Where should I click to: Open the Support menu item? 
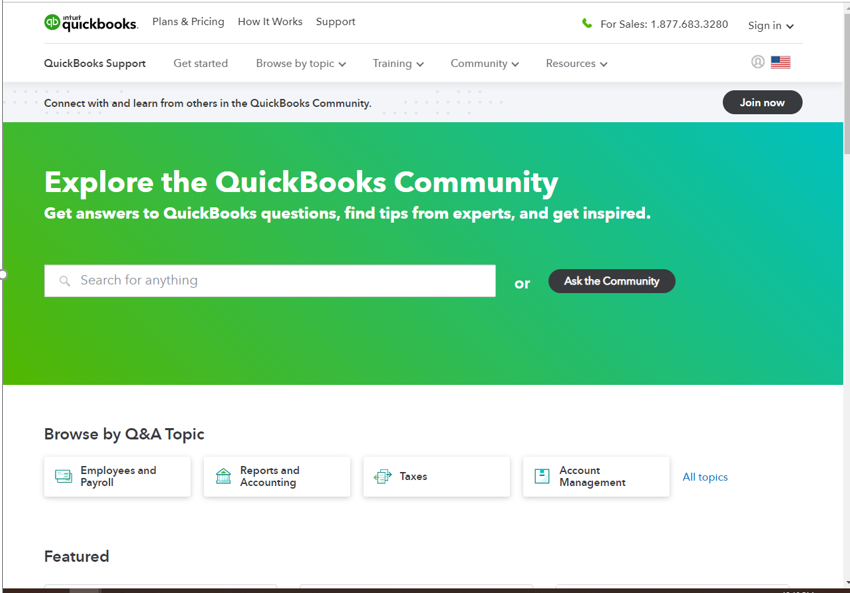336,22
